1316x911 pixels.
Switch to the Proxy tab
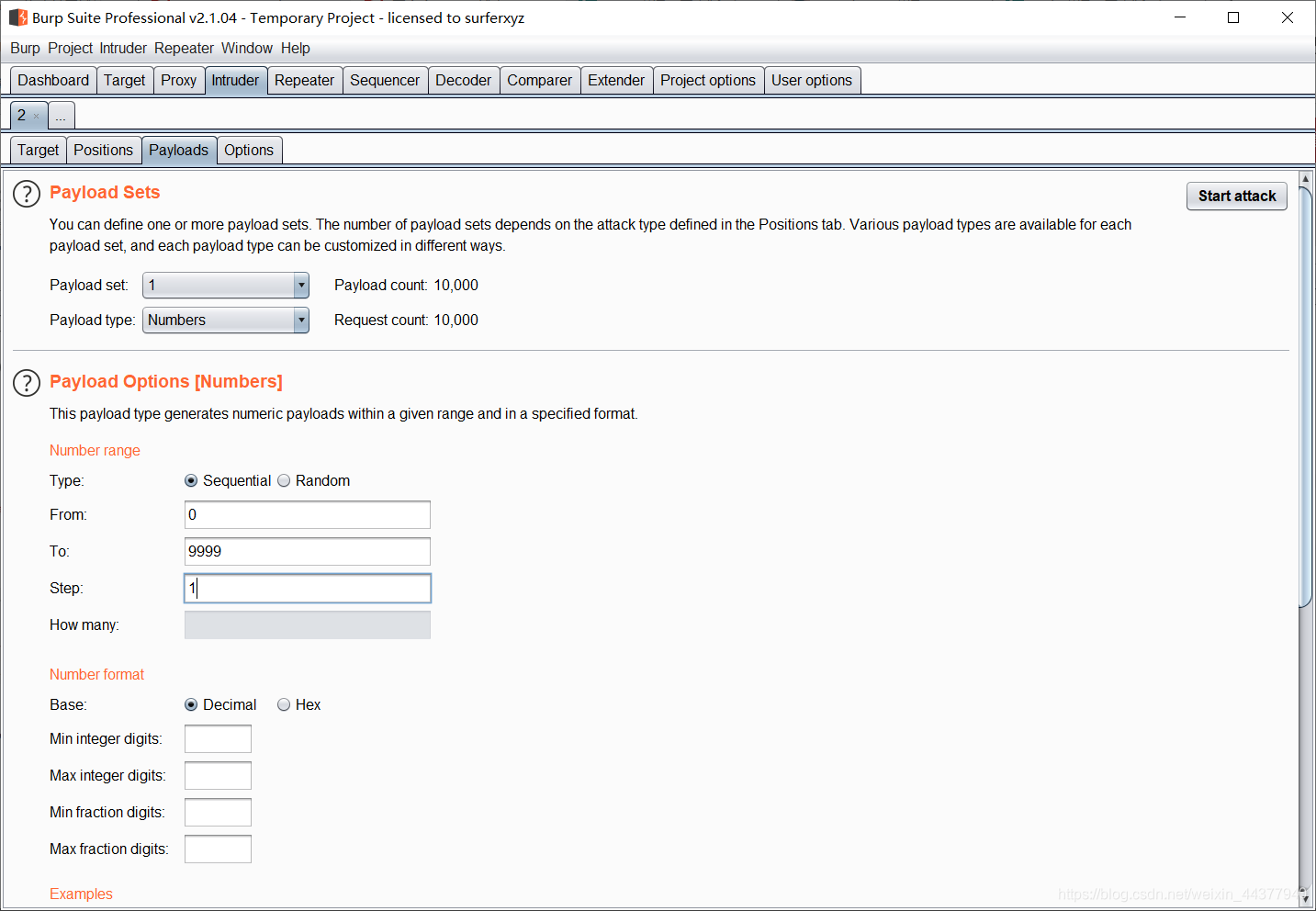179,80
